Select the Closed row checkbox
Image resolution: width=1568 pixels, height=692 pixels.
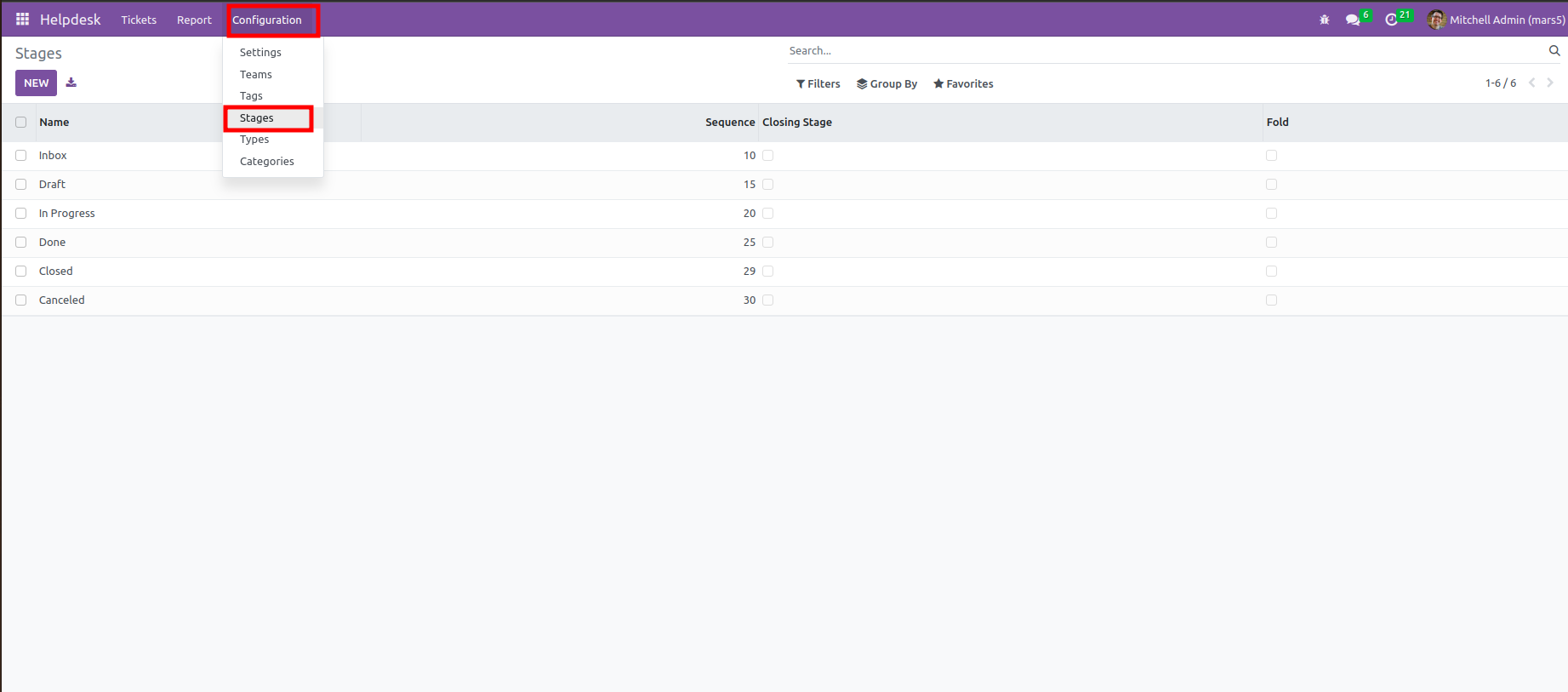click(21, 272)
